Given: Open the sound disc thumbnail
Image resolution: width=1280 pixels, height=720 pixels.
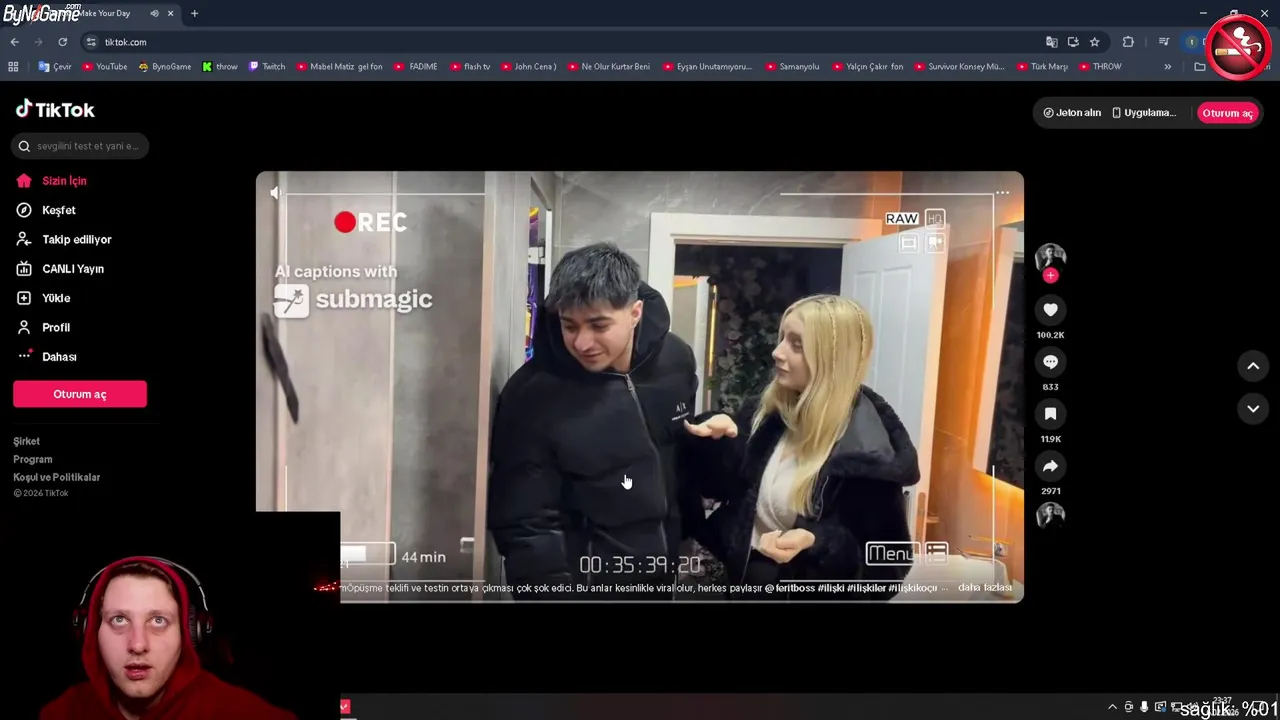Looking at the screenshot, I should coord(1050,515).
